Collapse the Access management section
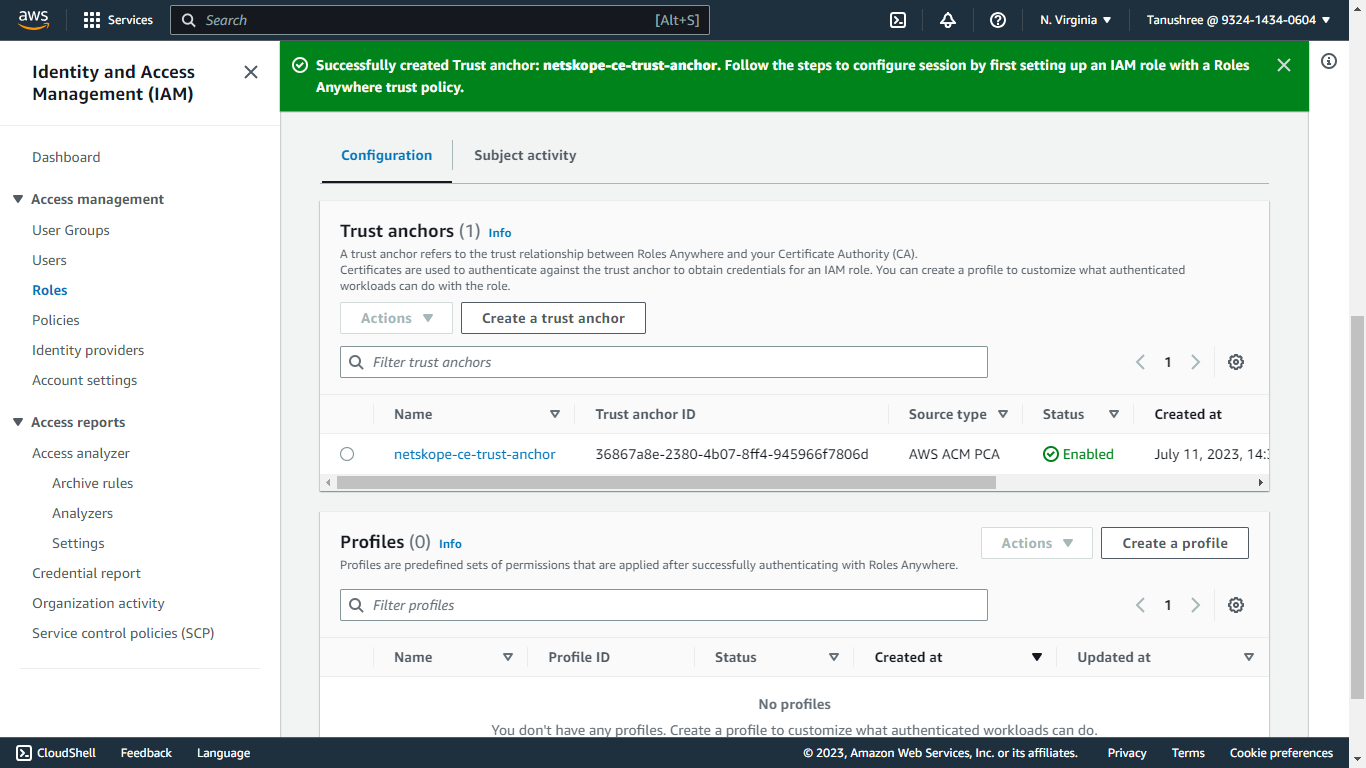Image resolution: width=1366 pixels, height=768 pixels. point(18,199)
